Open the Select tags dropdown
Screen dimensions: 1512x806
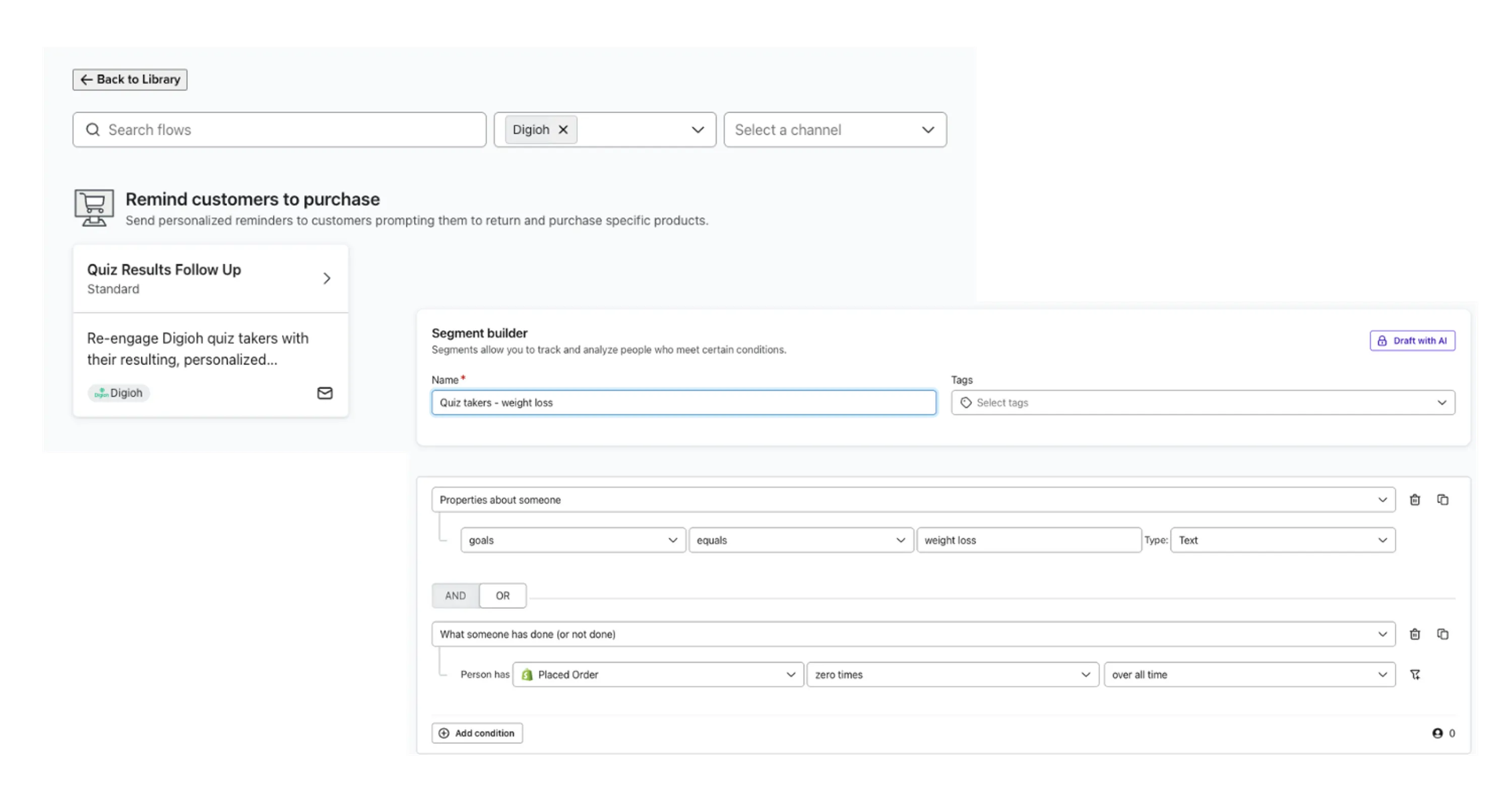tap(1203, 402)
